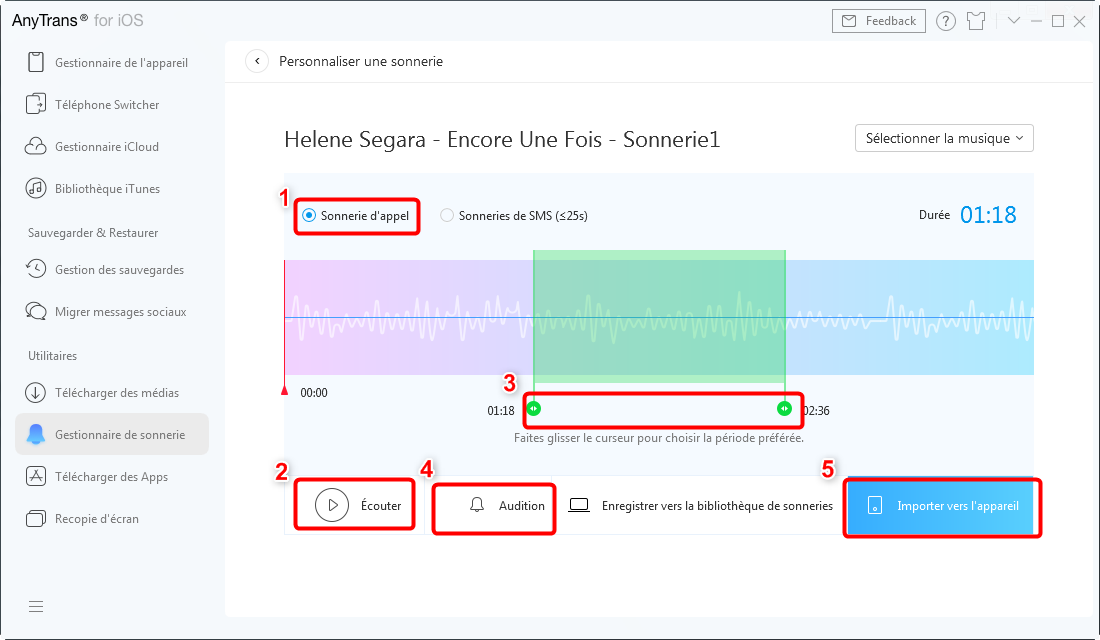Click the Gestionnaire iCloud cloud icon
This screenshot has height=640, width=1100.
[36, 147]
